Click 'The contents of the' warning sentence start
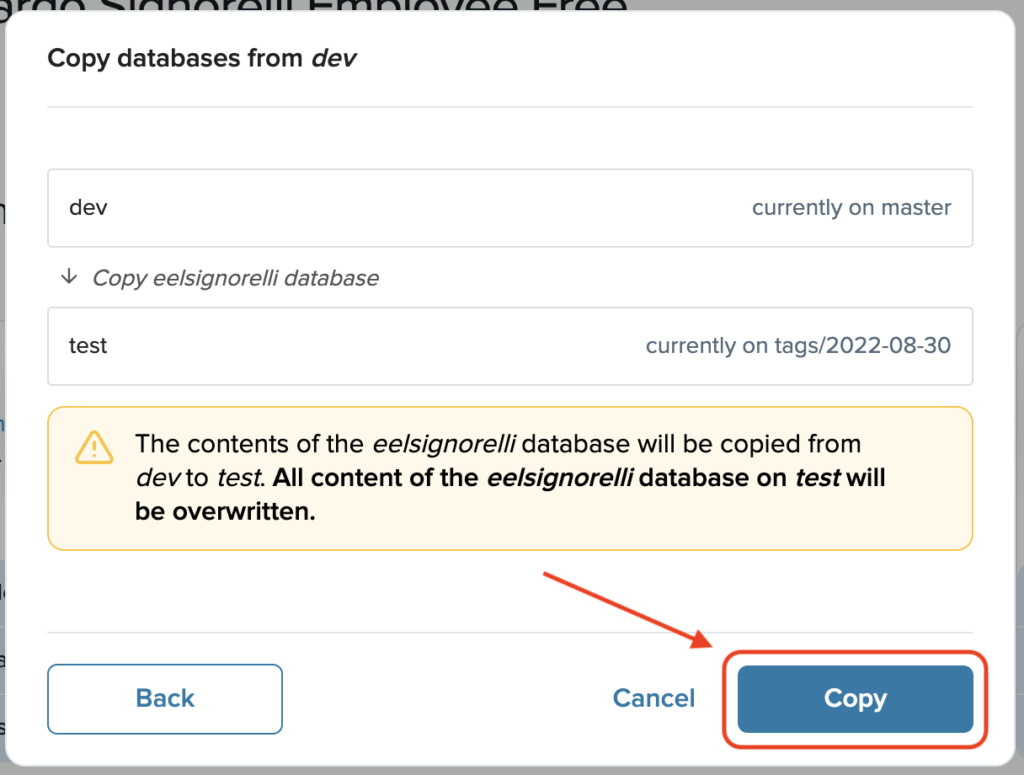This screenshot has width=1024, height=775. [x=249, y=444]
